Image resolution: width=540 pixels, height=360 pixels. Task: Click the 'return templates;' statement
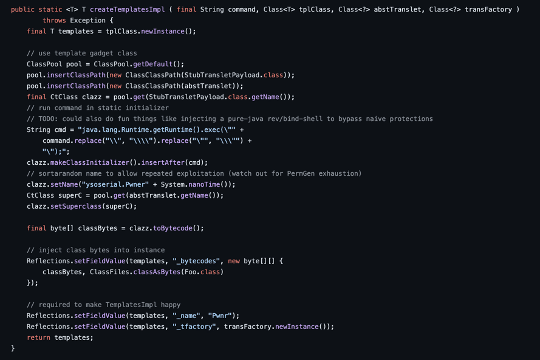pos(60,338)
